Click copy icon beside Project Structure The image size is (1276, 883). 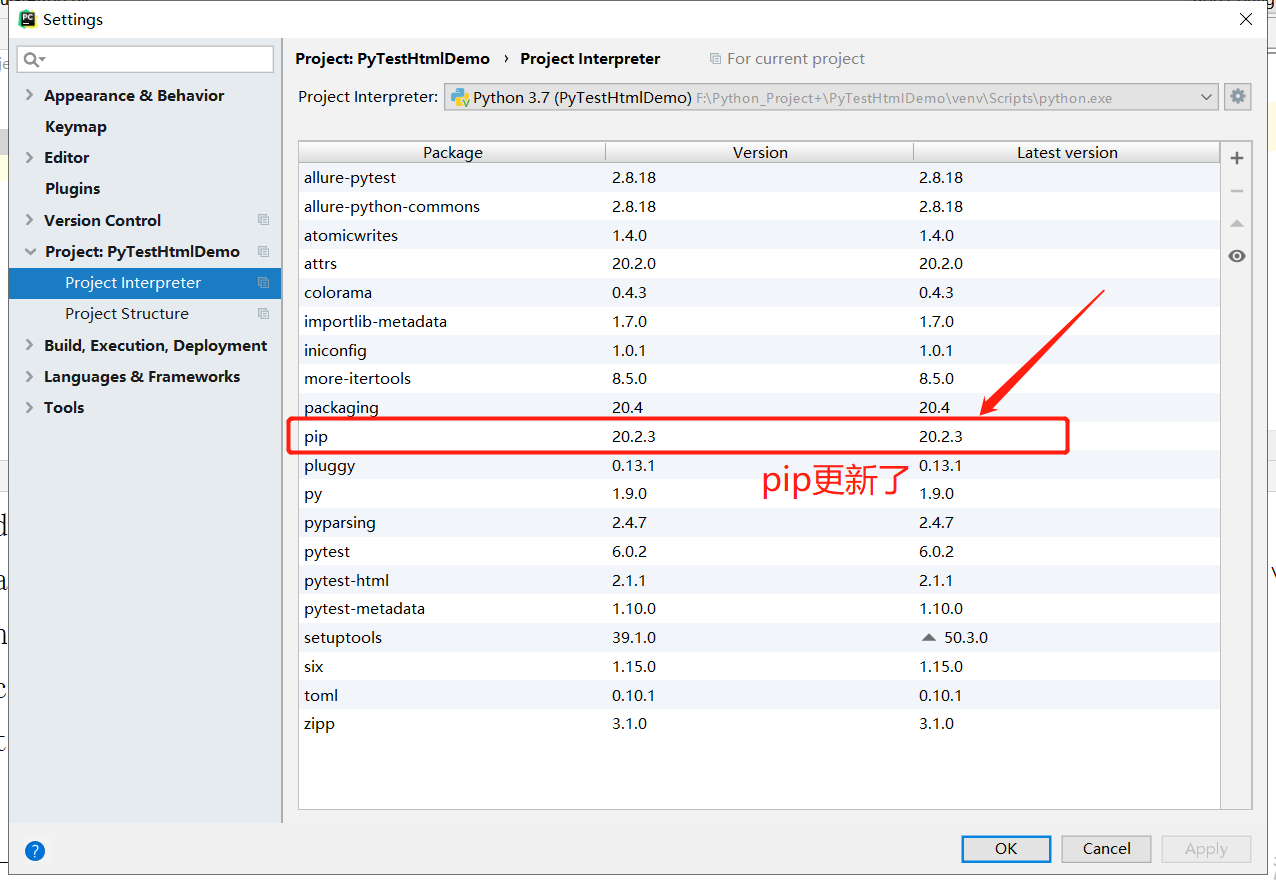point(263,314)
